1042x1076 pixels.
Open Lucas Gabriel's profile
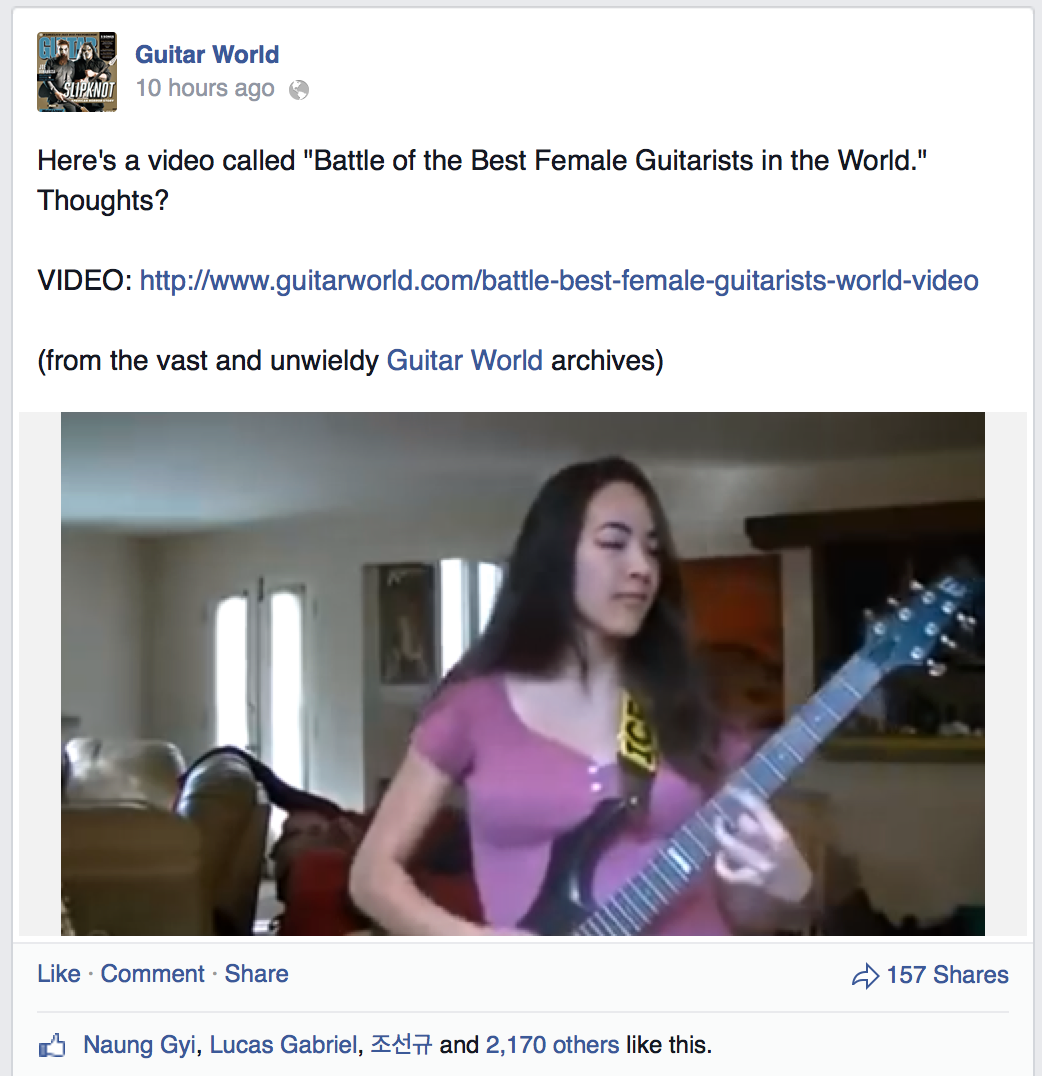[x=283, y=1045]
